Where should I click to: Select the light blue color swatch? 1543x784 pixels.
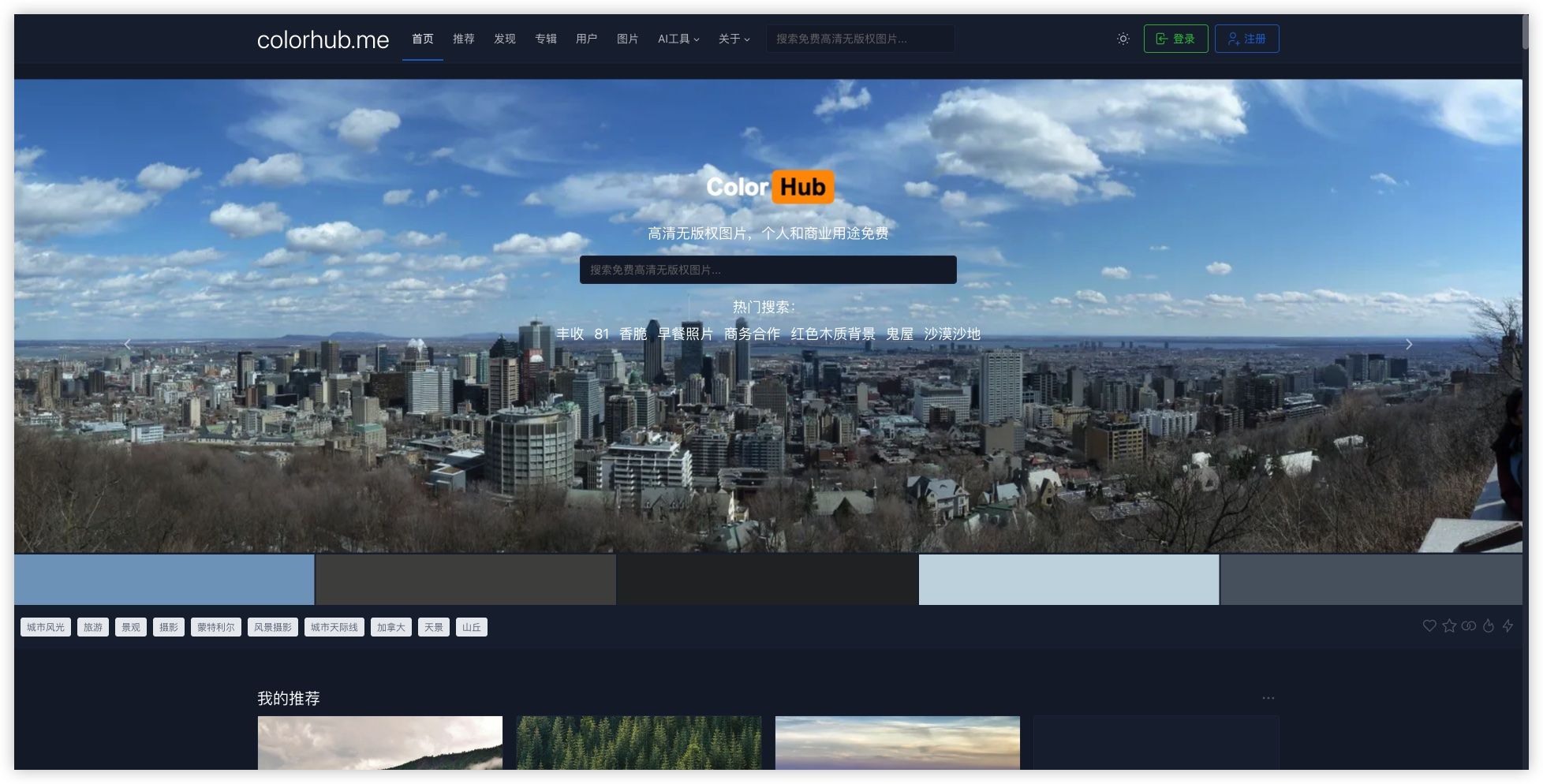[1068, 579]
